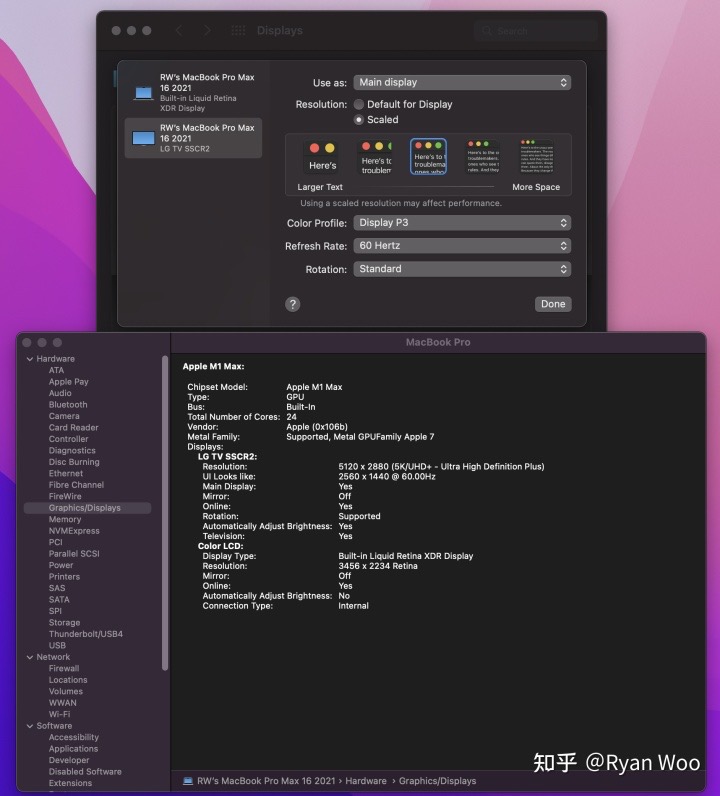This screenshot has height=796, width=720.
Task: Choose the highlighted middle resolution thumbnail
Action: pyautogui.click(x=429, y=157)
